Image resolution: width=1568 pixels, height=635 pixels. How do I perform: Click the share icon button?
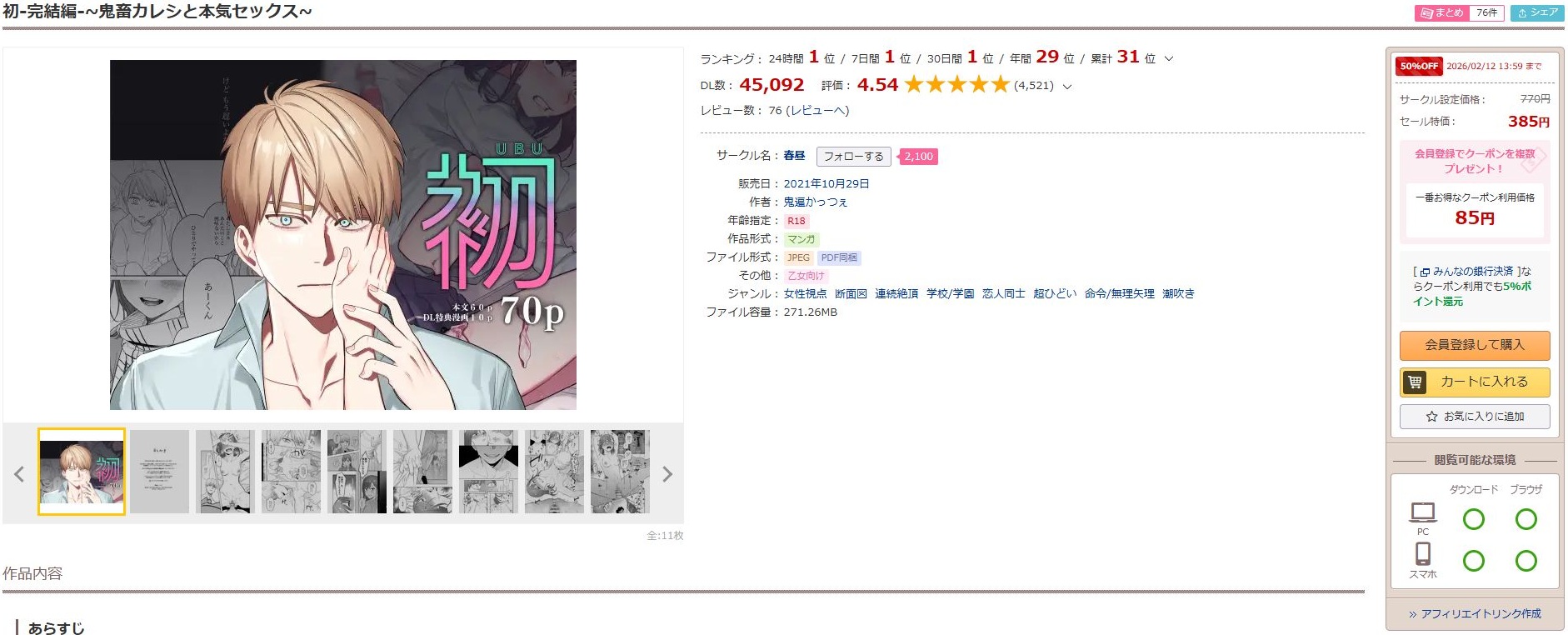pyautogui.click(x=1537, y=12)
